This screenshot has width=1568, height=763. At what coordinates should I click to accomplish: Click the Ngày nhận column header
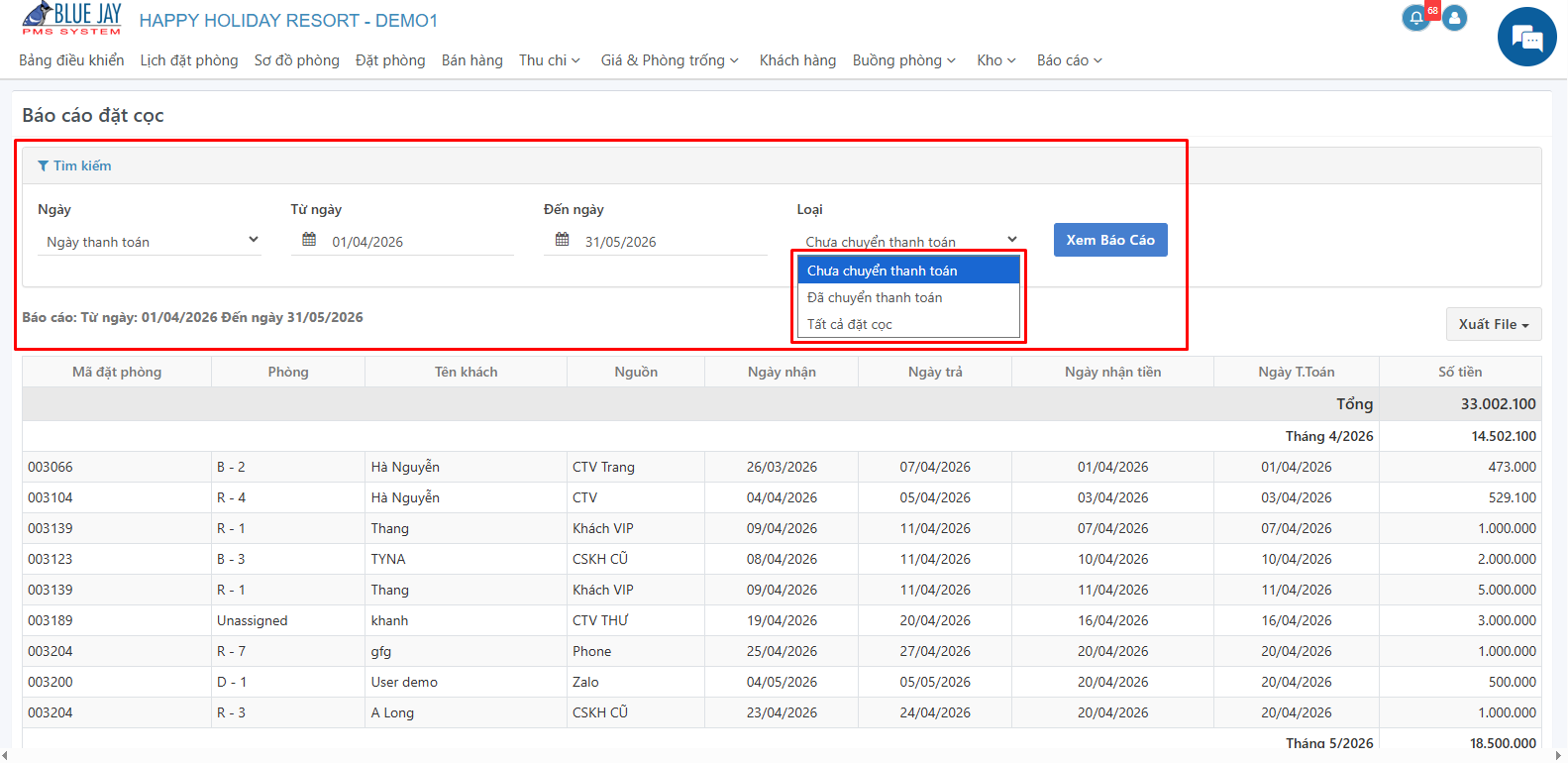[x=782, y=372]
